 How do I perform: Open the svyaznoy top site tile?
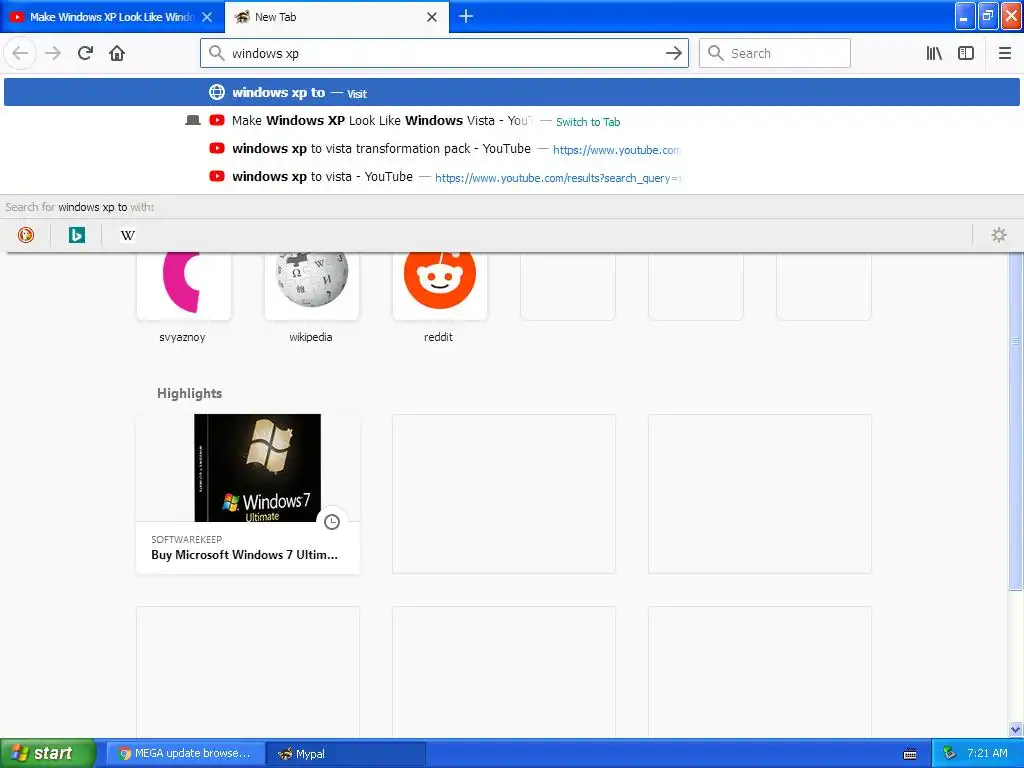[184, 286]
